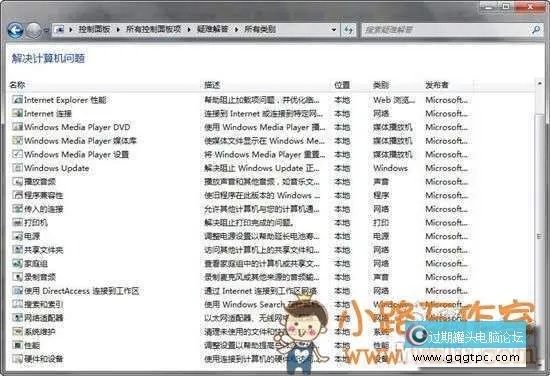
Task: Sort by the 类别 column header
Action: pos(381,85)
